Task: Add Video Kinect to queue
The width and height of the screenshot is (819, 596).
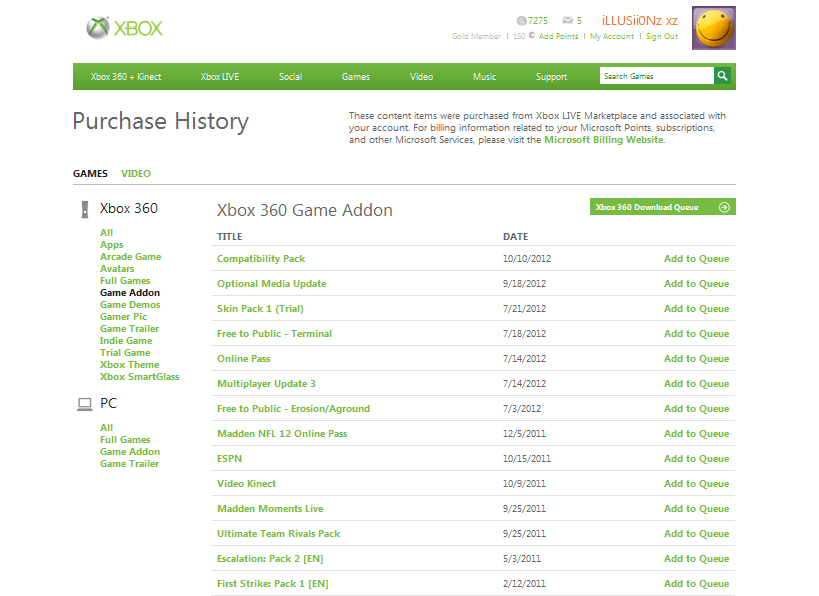Action: click(x=696, y=484)
